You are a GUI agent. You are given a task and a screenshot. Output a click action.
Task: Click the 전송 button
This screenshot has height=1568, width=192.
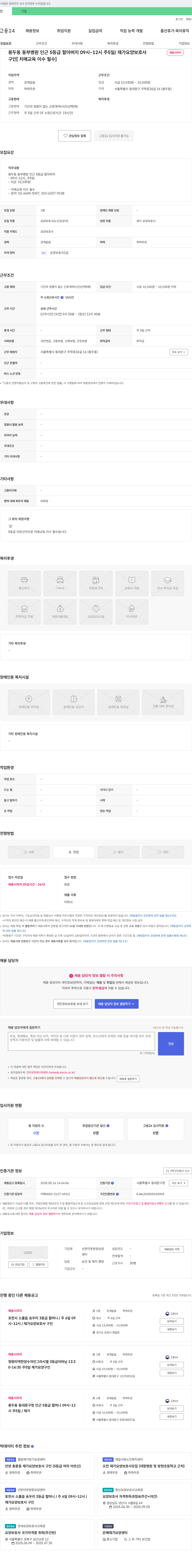click(171, 1044)
